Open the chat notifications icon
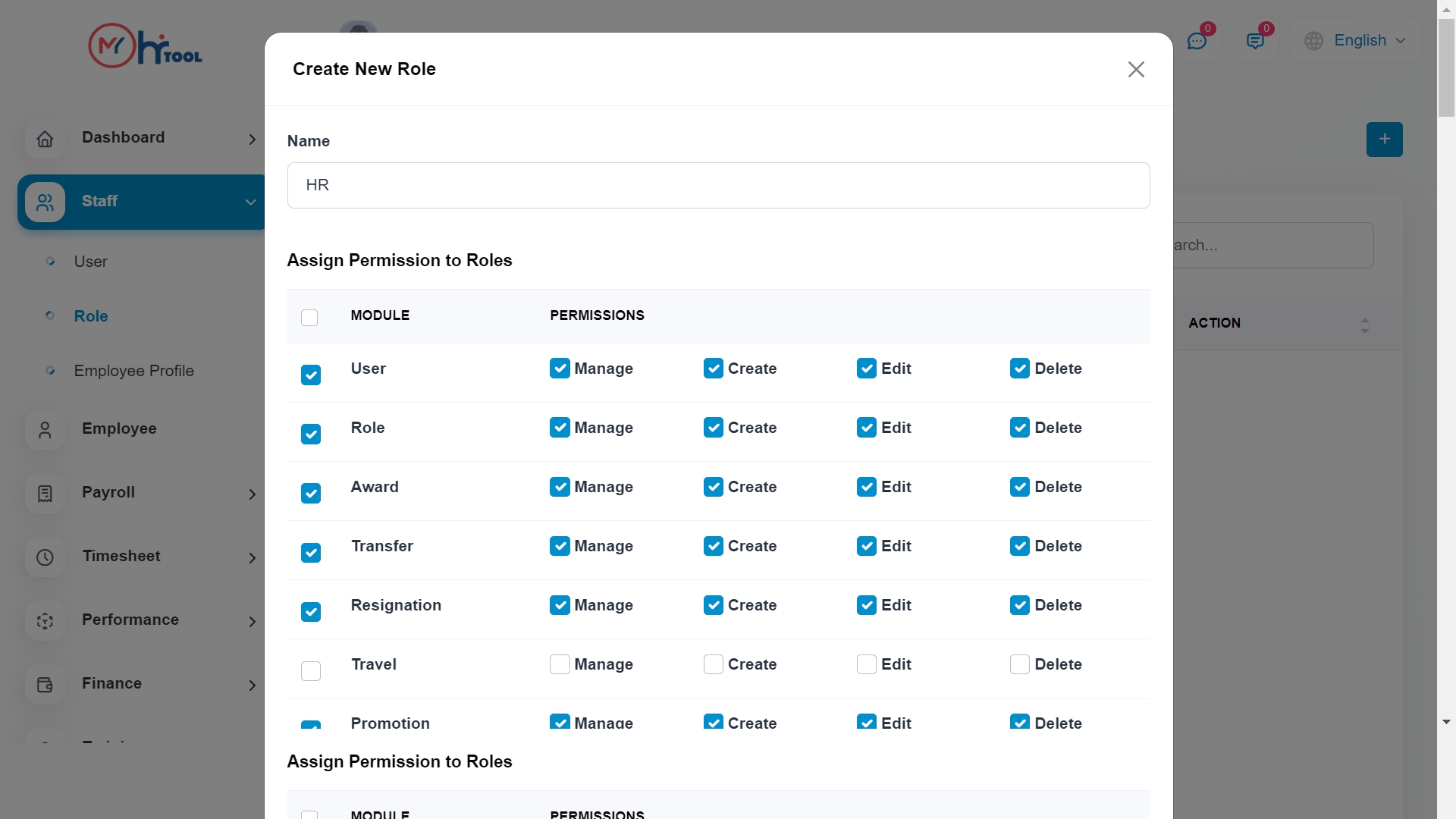The image size is (1456, 819). (1198, 40)
